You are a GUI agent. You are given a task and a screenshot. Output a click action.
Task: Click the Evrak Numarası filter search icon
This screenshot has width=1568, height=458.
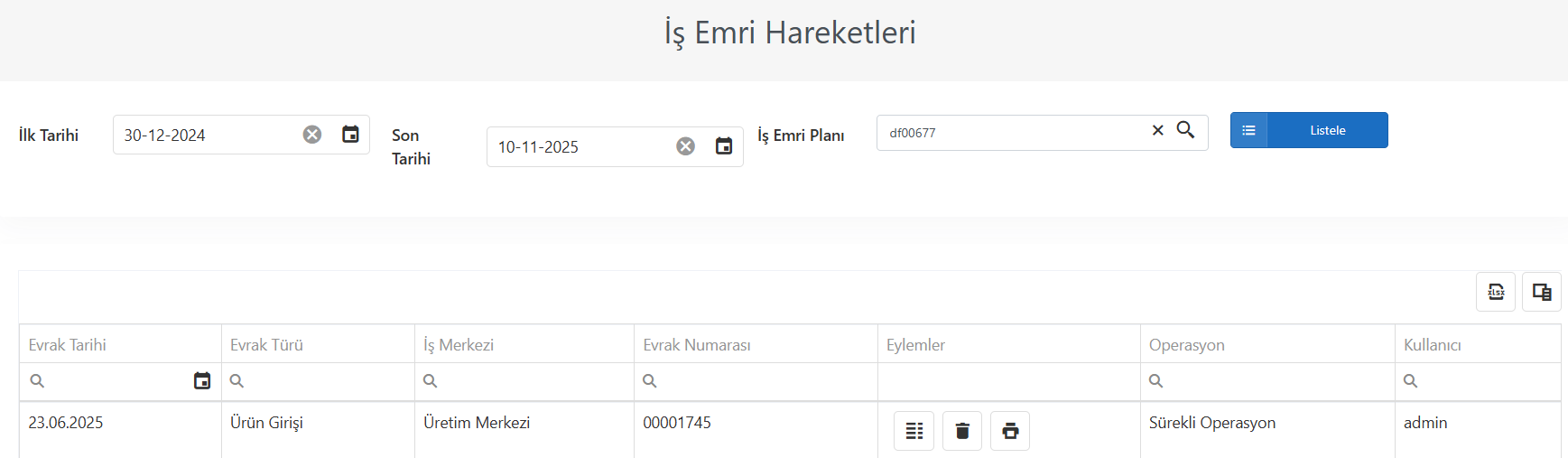pyautogui.click(x=650, y=381)
